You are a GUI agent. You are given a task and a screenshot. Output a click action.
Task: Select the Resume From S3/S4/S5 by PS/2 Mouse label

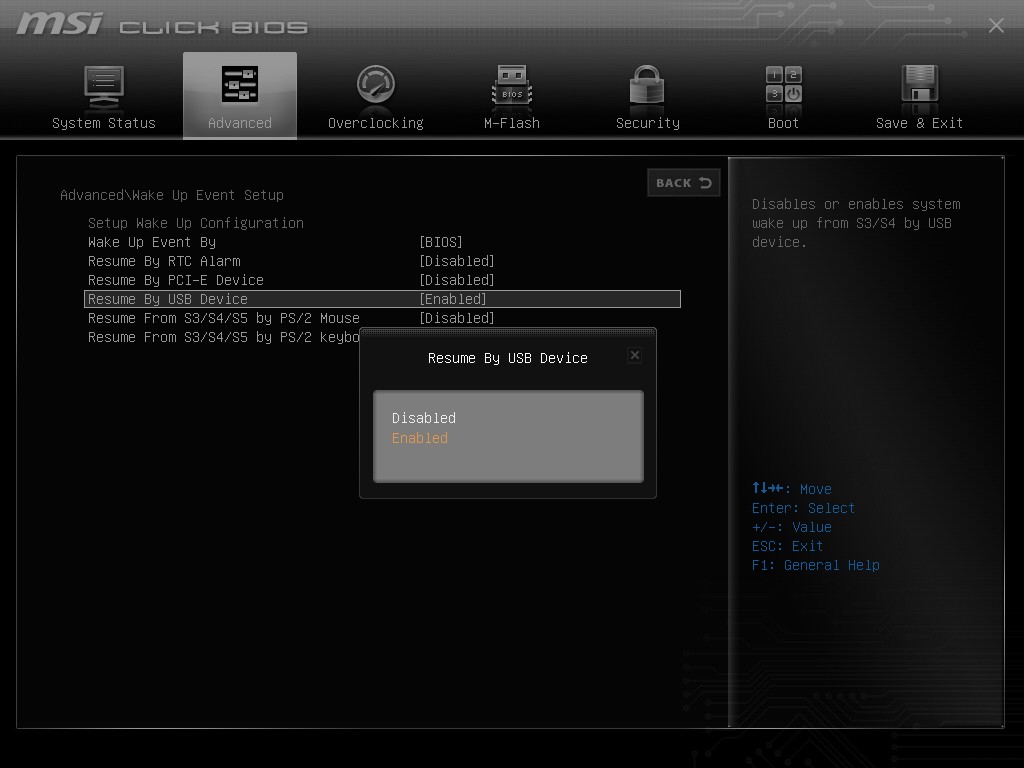[x=223, y=318]
